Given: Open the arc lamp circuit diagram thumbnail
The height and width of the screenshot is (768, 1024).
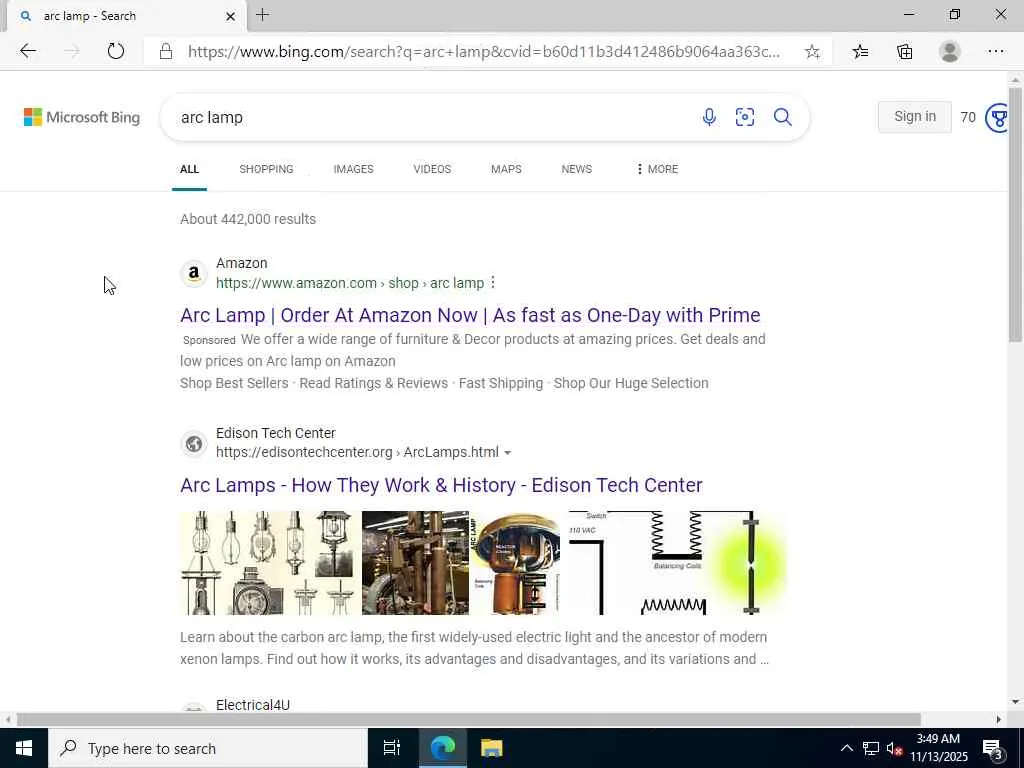Looking at the screenshot, I should [678, 563].
